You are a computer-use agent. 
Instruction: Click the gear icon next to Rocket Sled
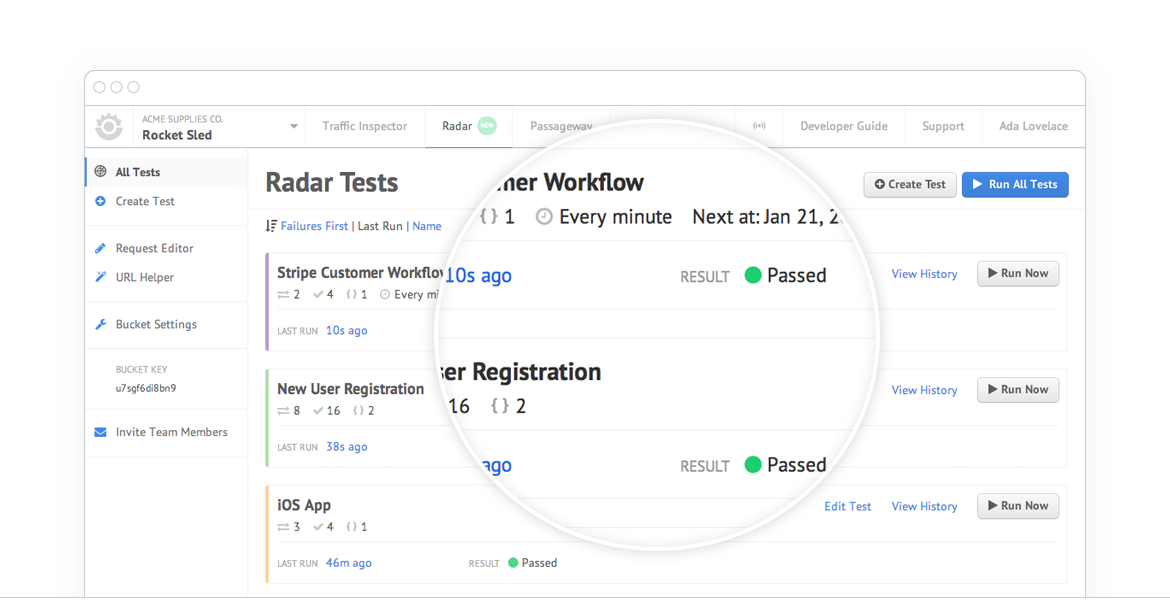[109, 126]
